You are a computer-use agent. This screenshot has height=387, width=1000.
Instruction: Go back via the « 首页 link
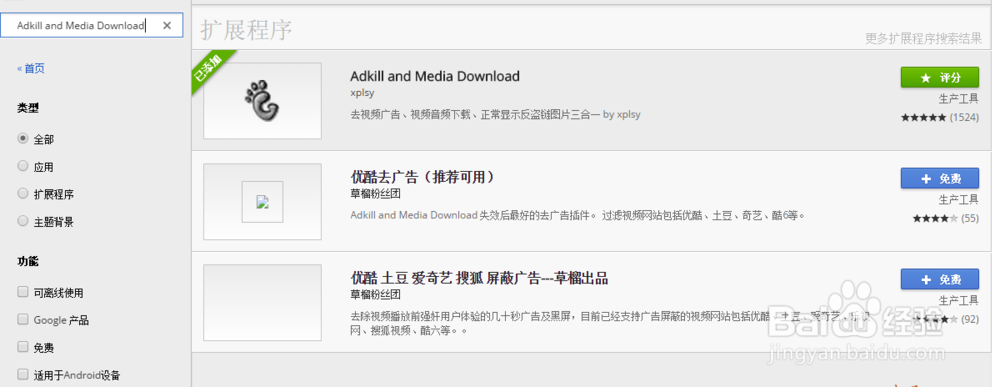pyautogui.click(x=31, y=68)
